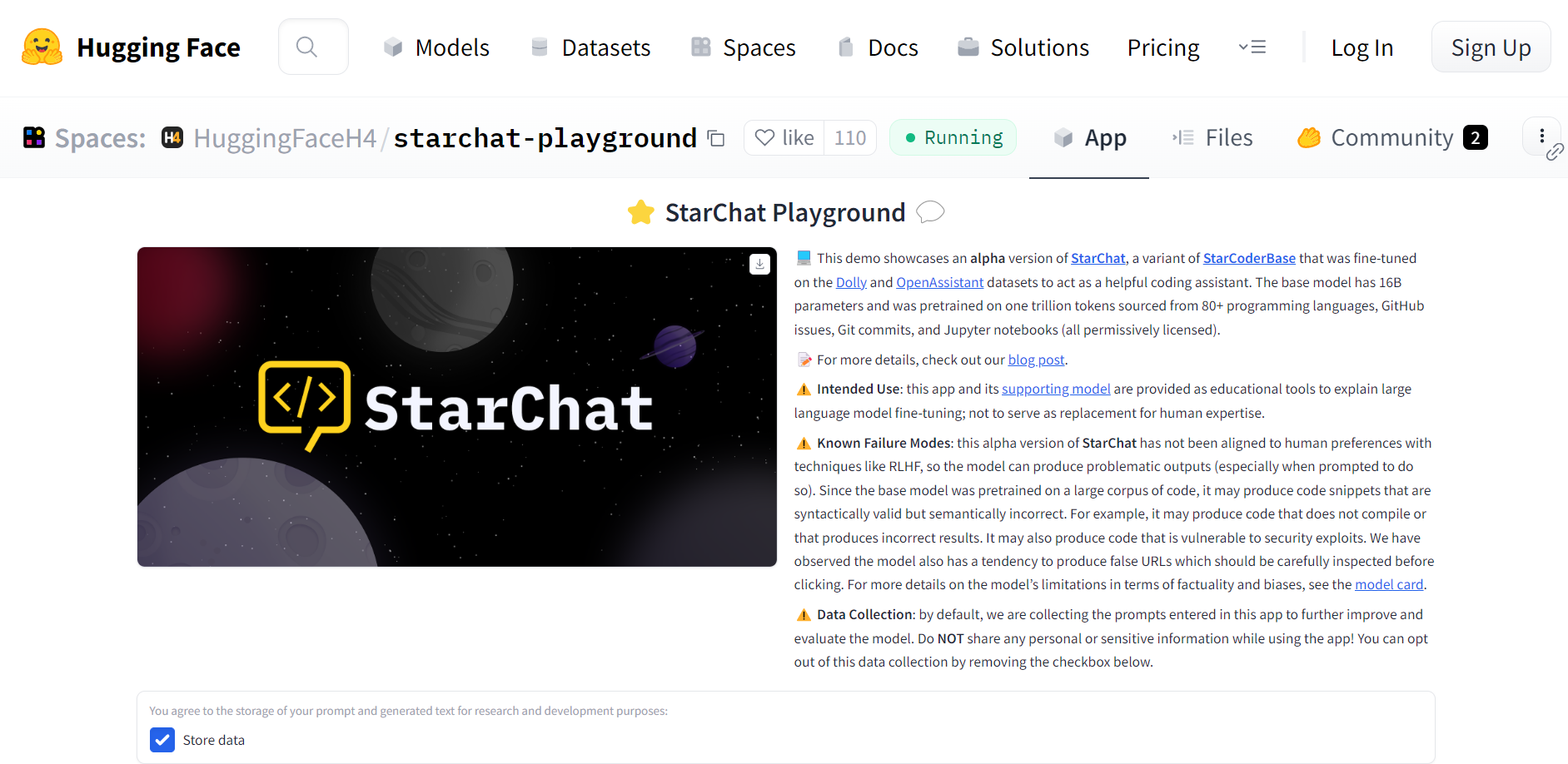Select Docs from the navigation bar
The image size is (1568, 764).
877,47
